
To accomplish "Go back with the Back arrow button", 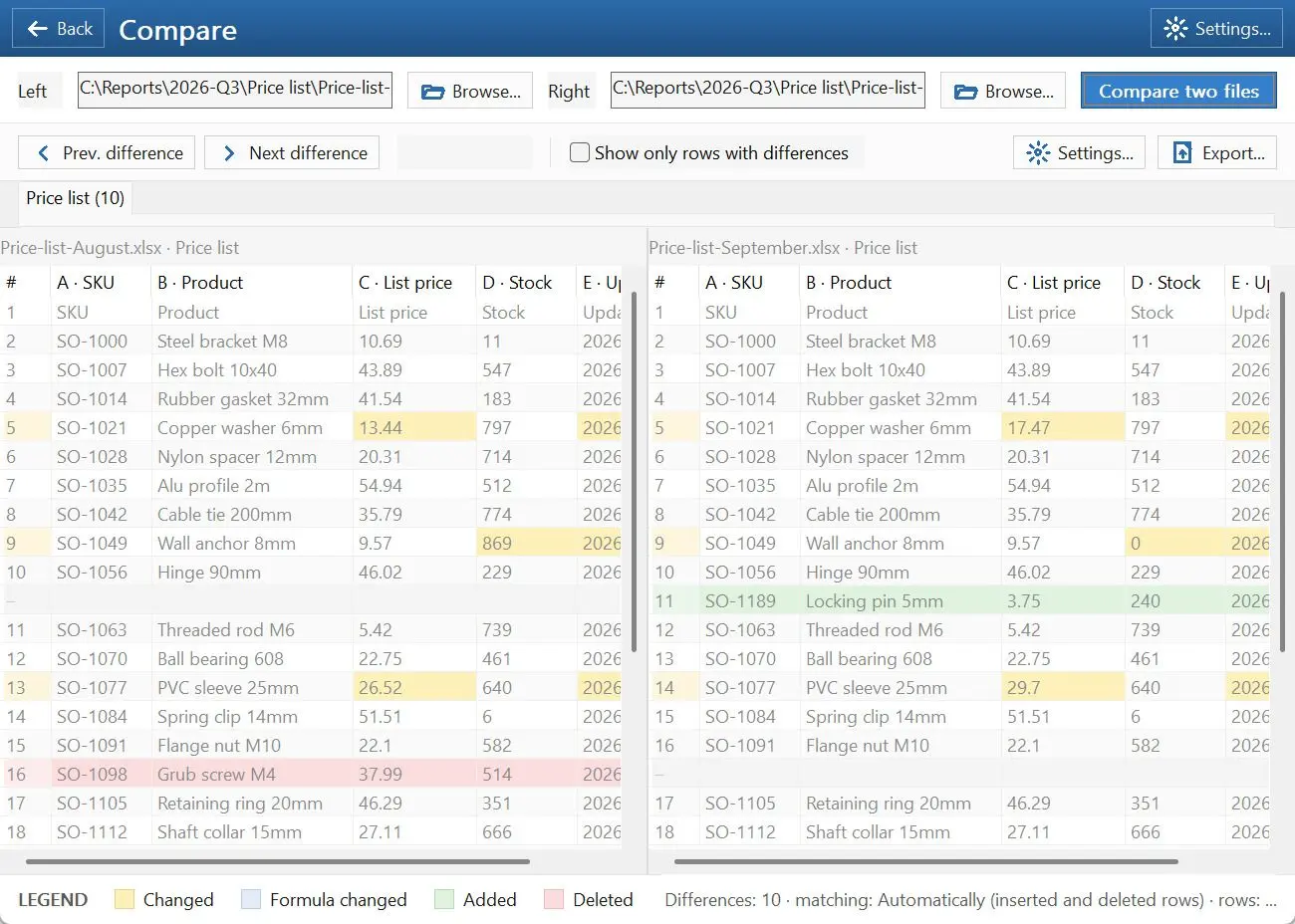I will coord(59,29).
